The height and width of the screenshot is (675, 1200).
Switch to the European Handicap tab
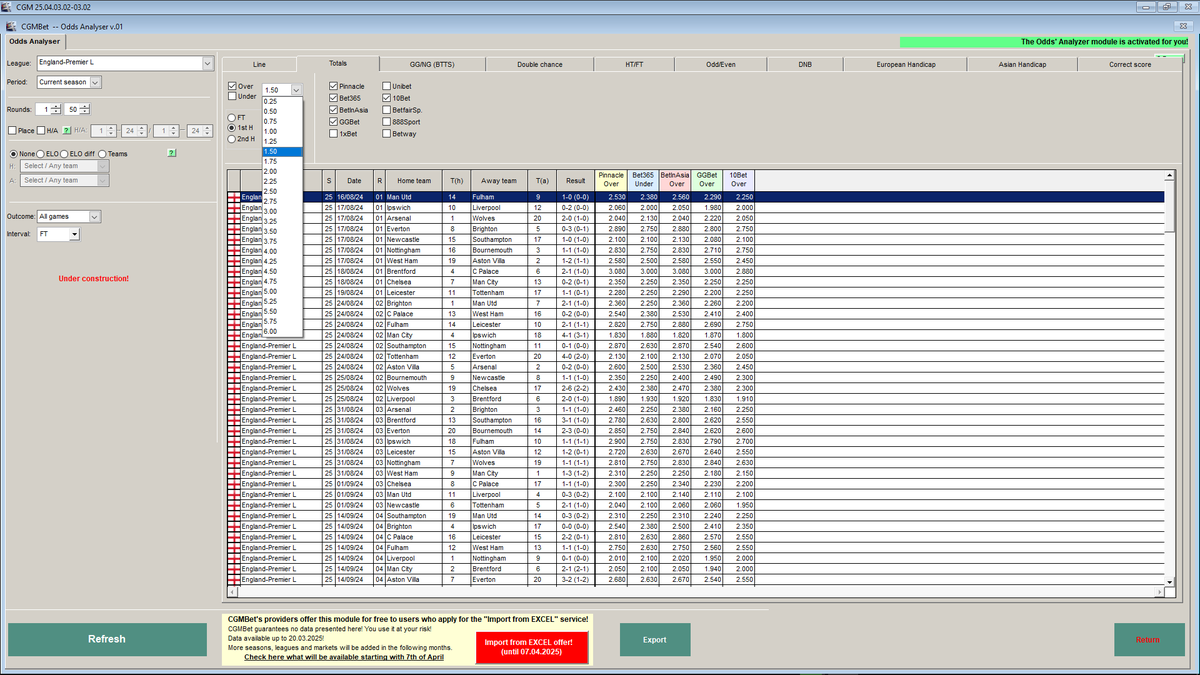pyautogui.click(x=906, y=64)
